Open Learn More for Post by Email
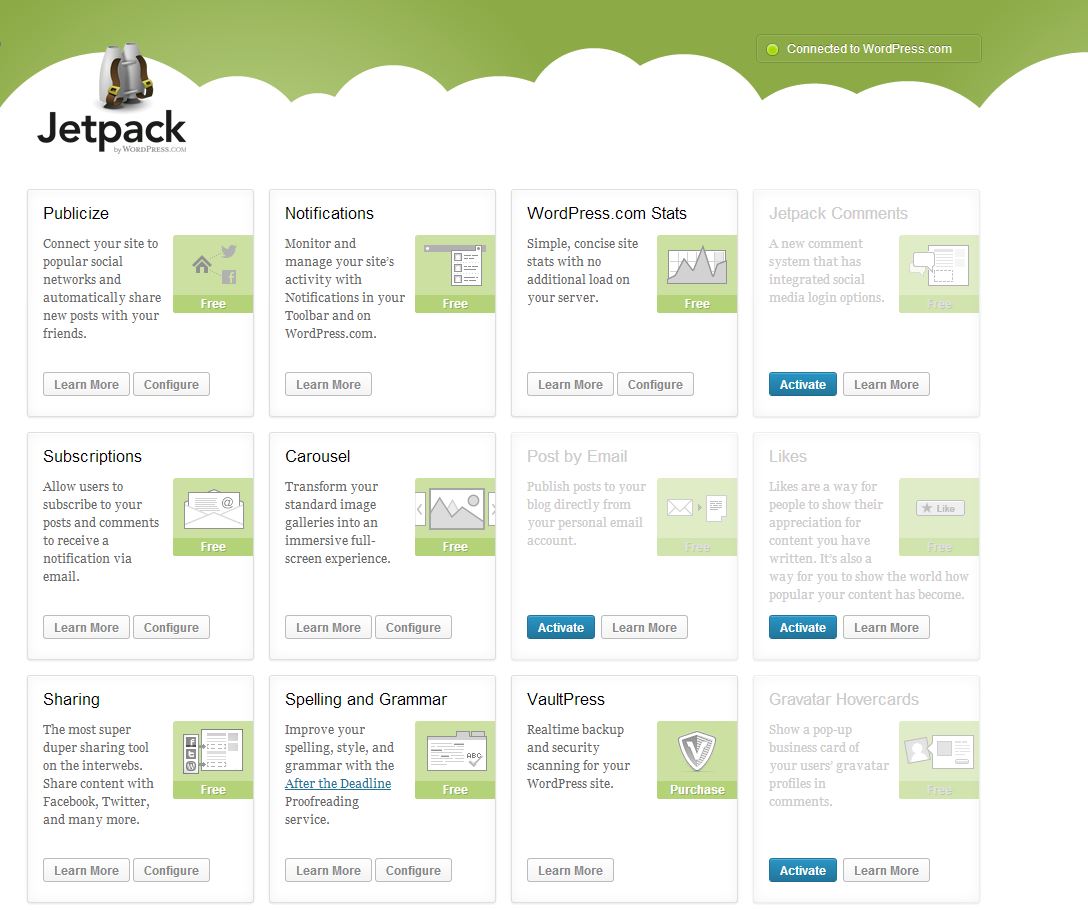 pos(644,627)
